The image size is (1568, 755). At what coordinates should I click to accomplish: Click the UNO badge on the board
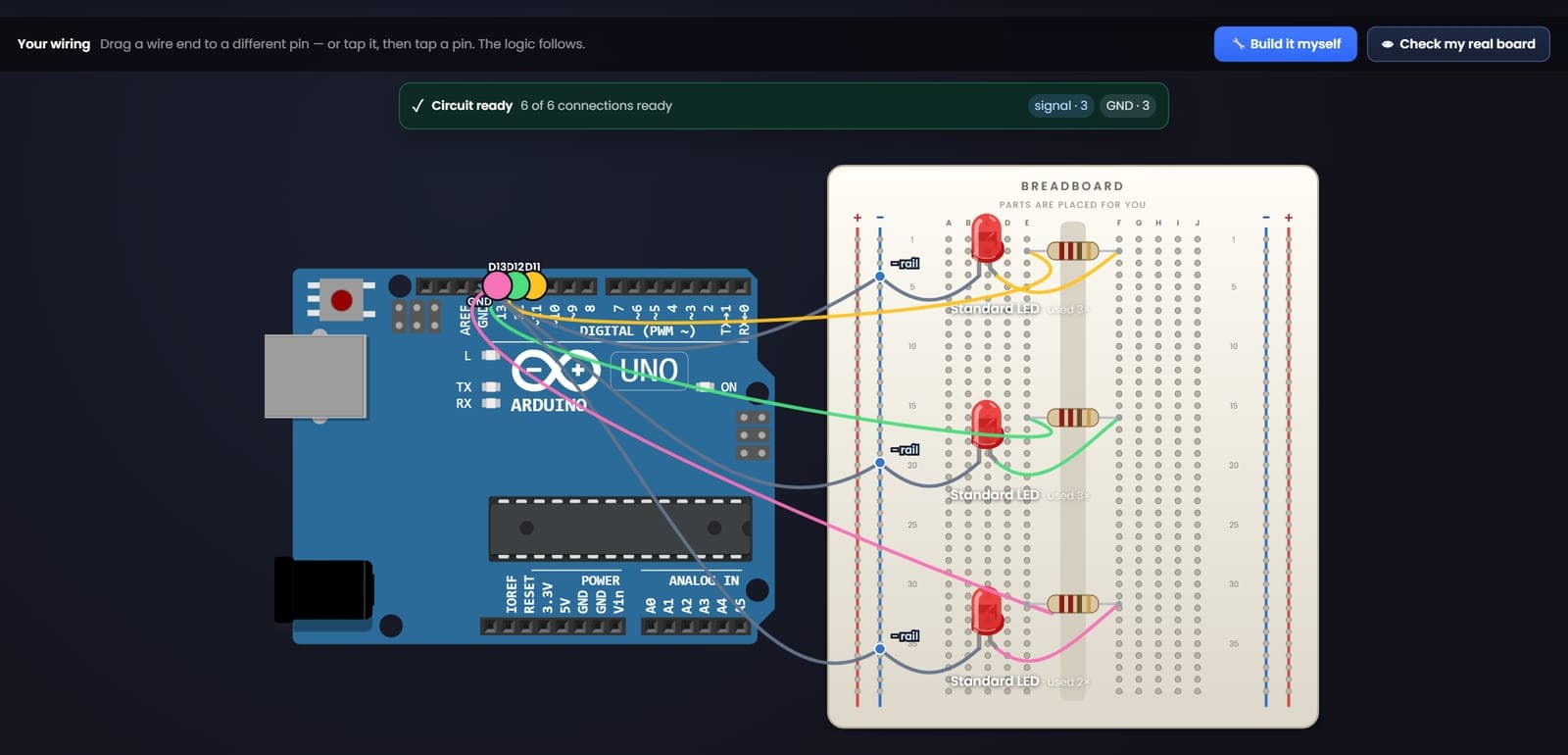click(x=649, y=370)
